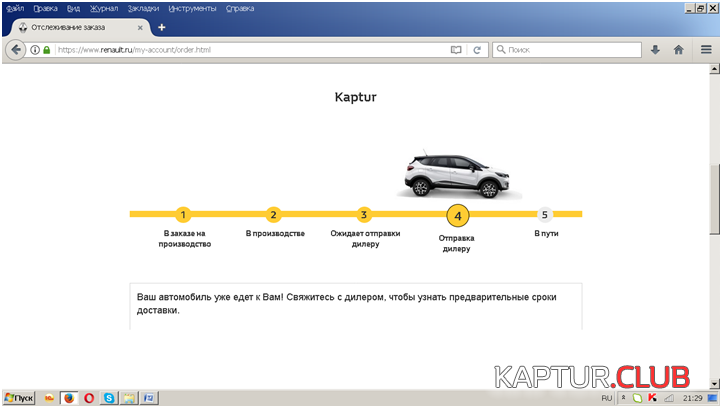
Task: Click the site information icon in address bar
Action: click(x=35, y=49)
